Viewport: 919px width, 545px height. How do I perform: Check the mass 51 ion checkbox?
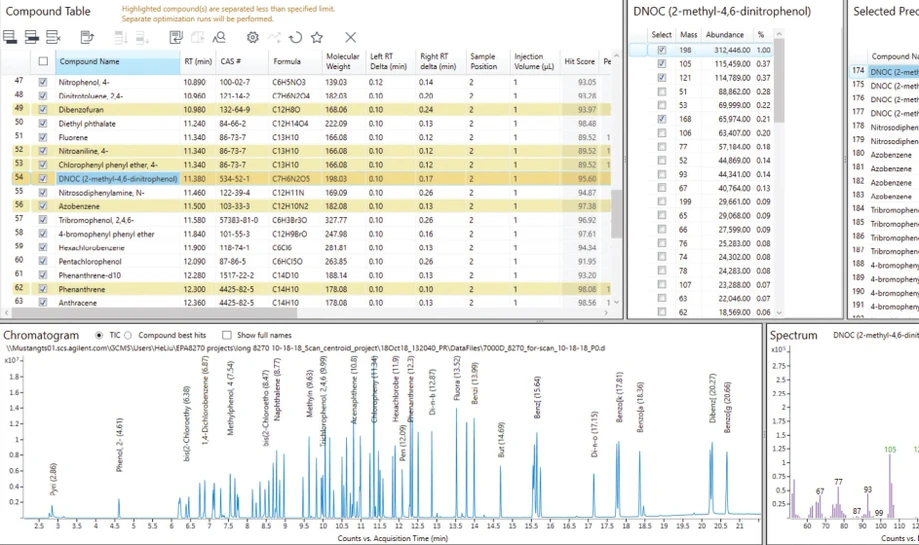pyautogui.click(x=661, y=91)
